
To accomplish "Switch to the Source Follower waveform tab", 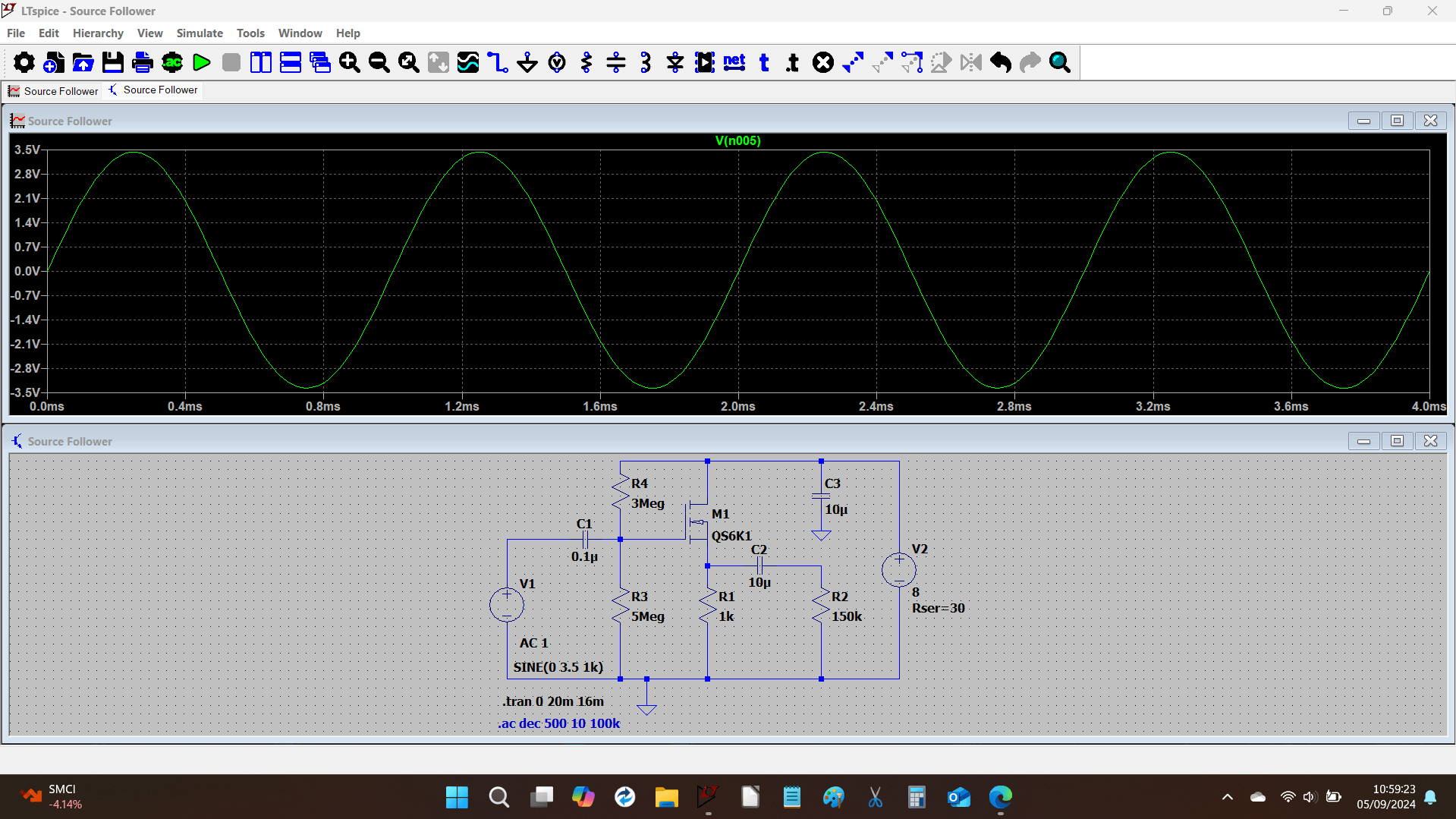I will coord(52,91).
